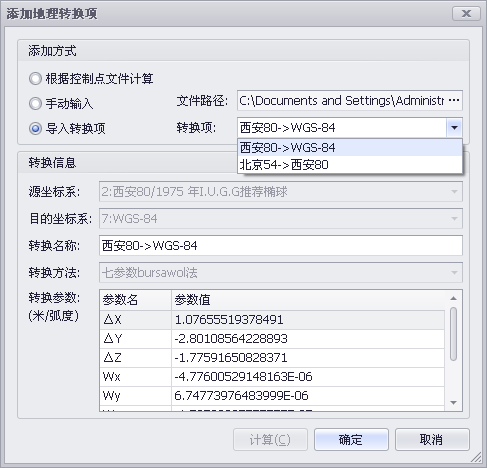Expand the 目的坐标系 dropdown
Image resolution: width=487 pixels, height=468 pixels.
coord(454,219)
